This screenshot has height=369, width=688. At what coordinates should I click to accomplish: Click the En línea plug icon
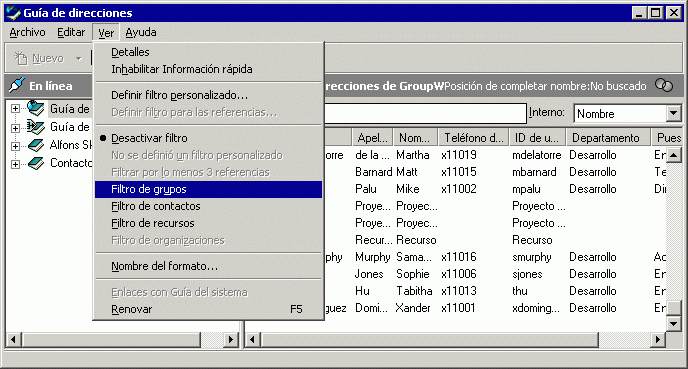click(16, 85)
